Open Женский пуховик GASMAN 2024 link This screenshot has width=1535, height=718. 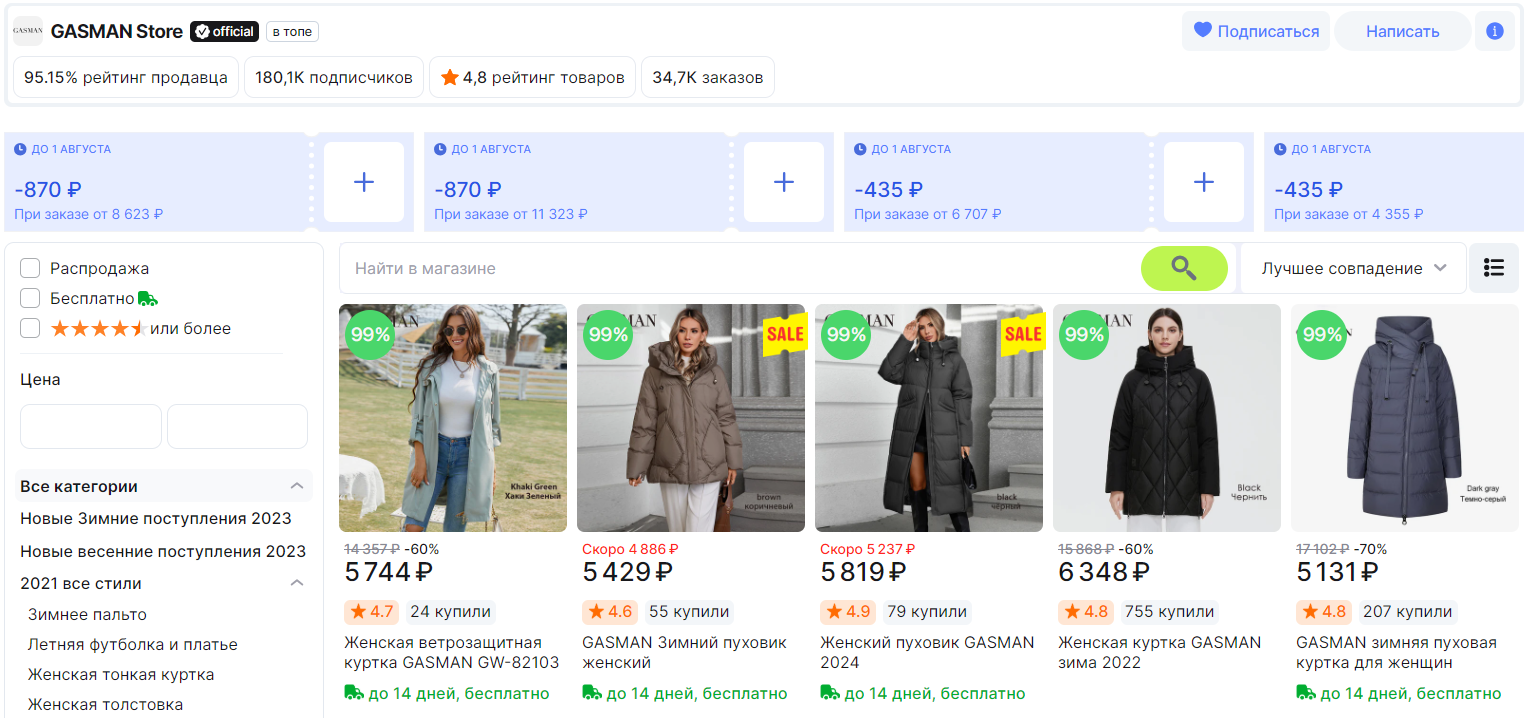pos(927,652)
